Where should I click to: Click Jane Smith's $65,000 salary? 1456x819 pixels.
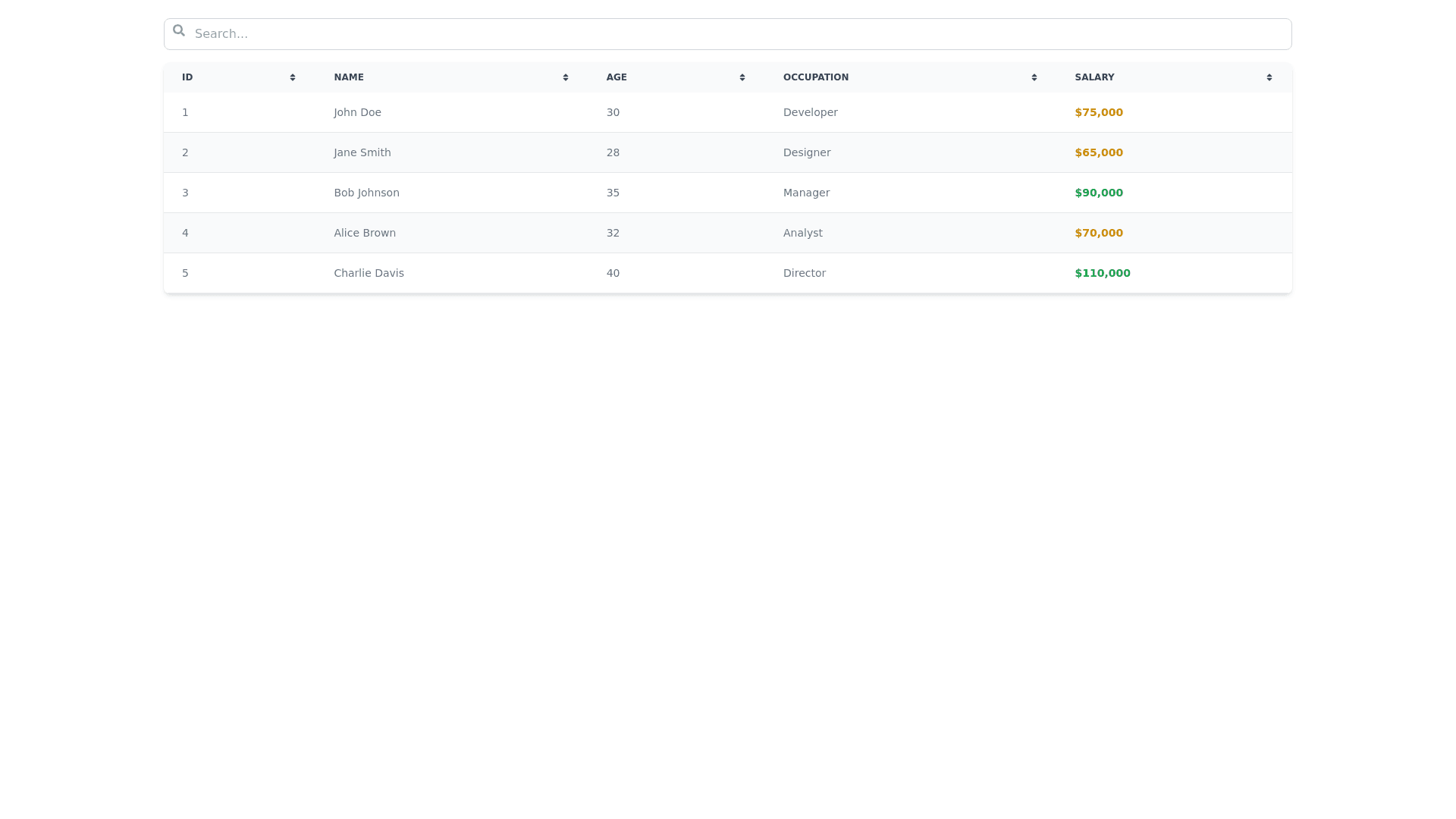(x=1098, y=152)
